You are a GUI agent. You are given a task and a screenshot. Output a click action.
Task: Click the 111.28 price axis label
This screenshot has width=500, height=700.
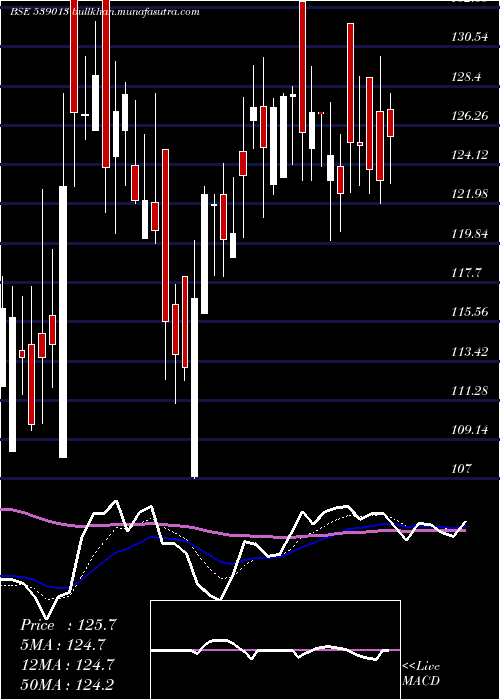(470, 391)
